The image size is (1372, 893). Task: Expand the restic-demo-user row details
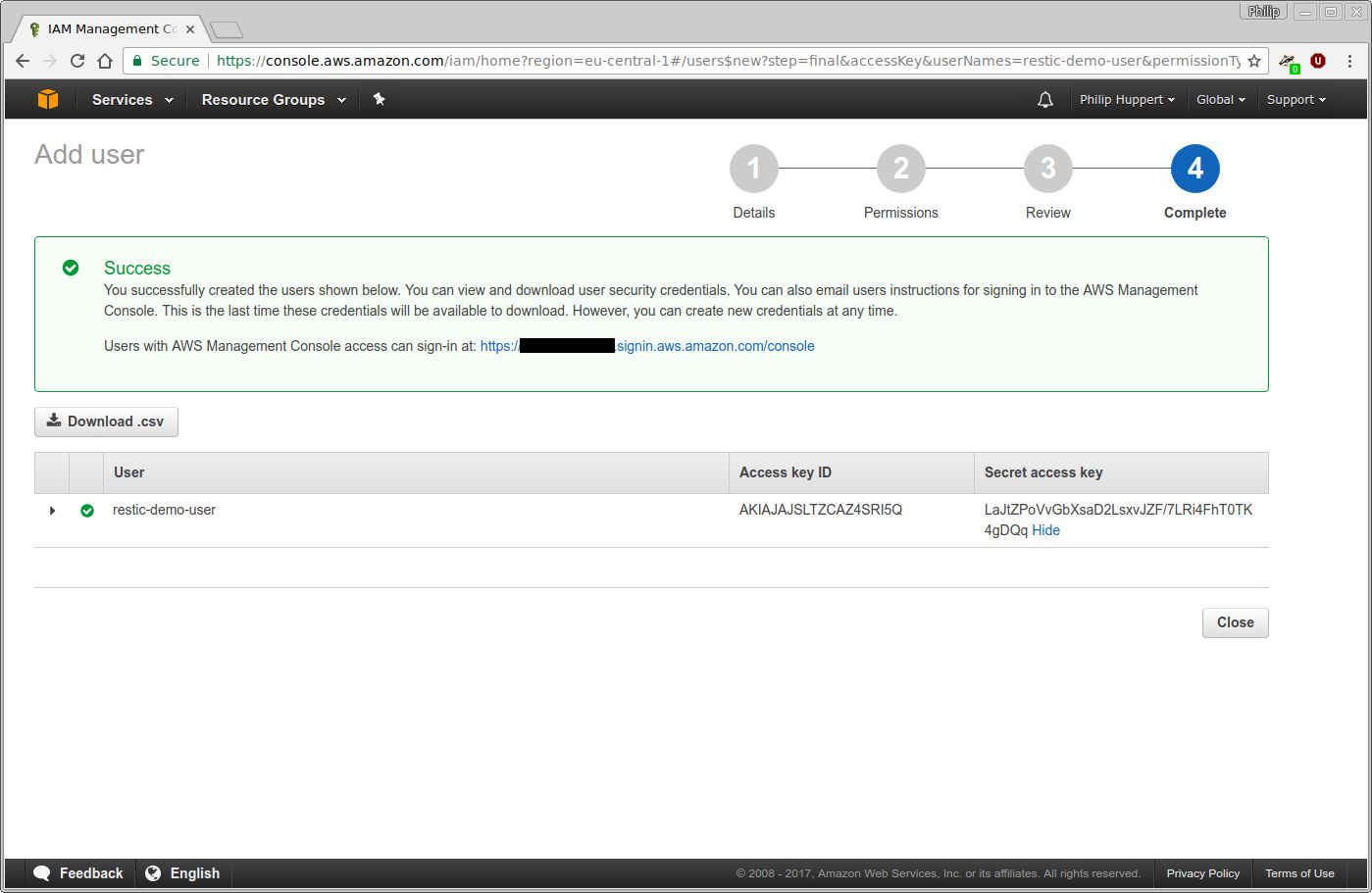[x=52, y=510]
